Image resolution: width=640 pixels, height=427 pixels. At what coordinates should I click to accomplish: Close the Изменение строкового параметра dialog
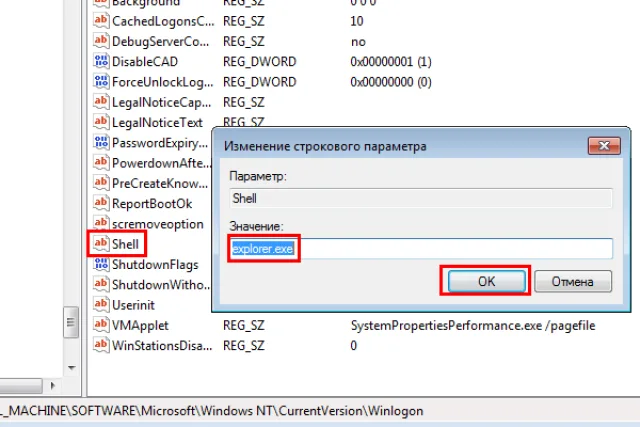604,146
